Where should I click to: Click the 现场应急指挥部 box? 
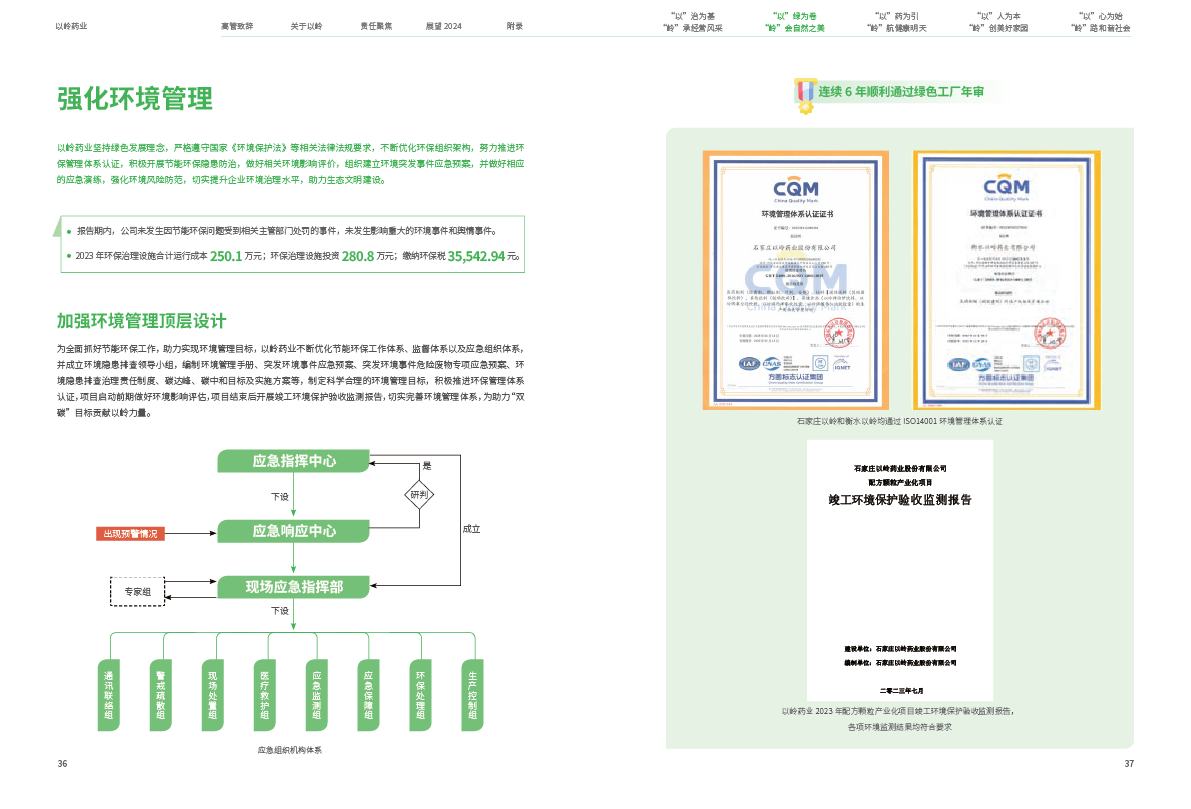pyautogui.click(x=294, y=587)
